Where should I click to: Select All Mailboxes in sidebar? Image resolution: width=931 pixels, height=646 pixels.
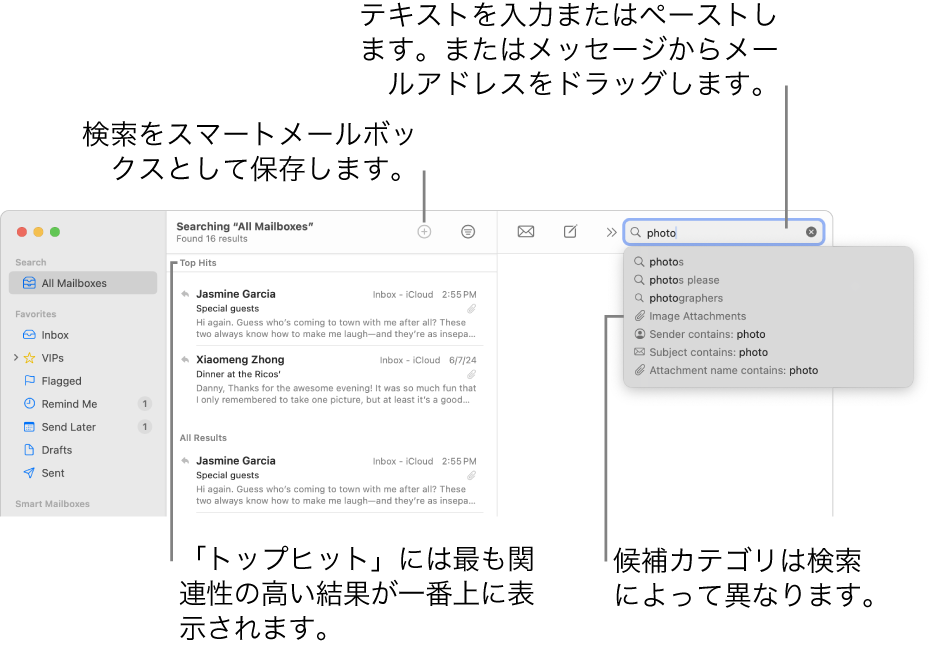pos(83,283)
